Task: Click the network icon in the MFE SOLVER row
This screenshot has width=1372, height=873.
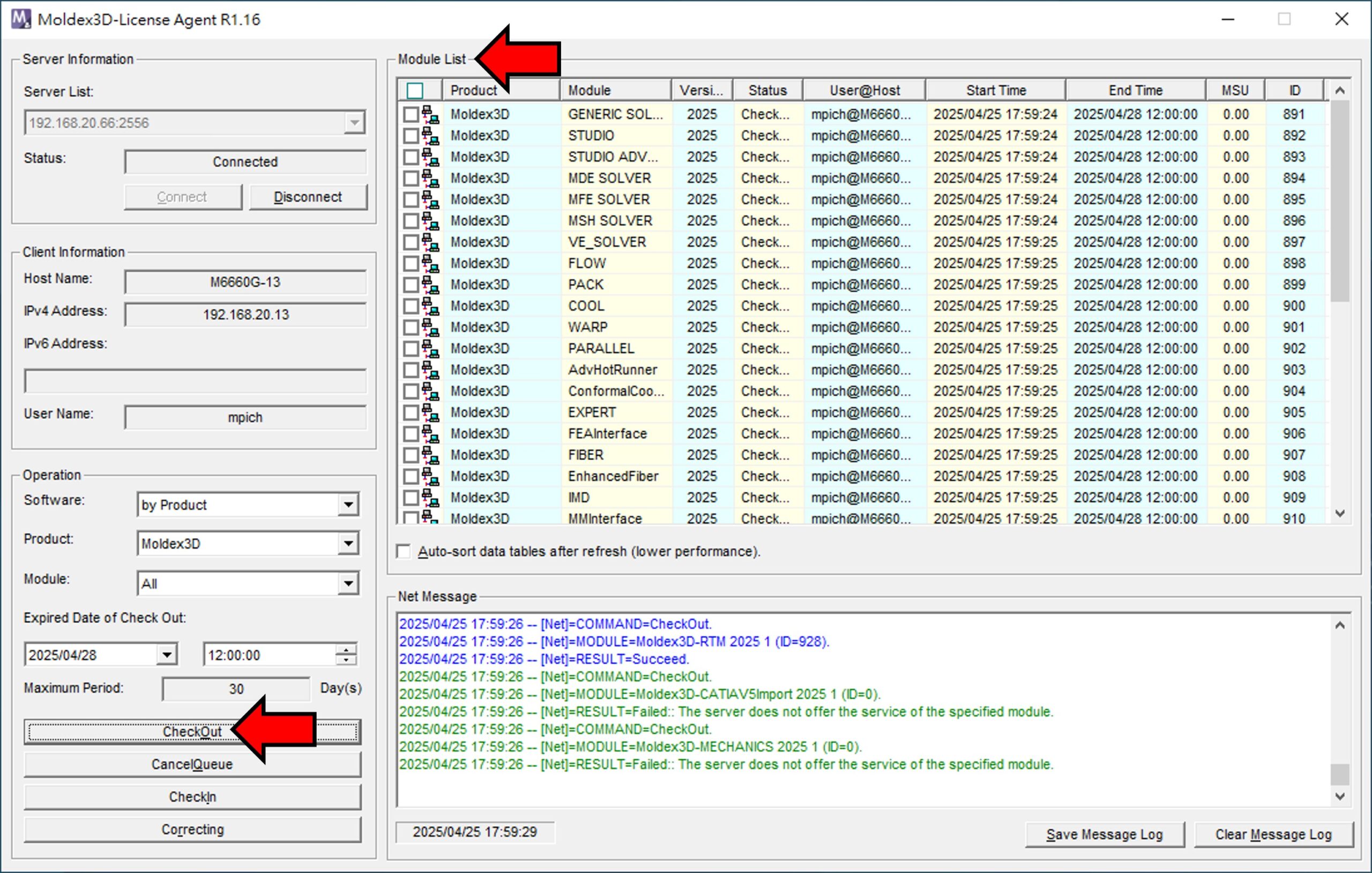Action: (x=431, y=199)
